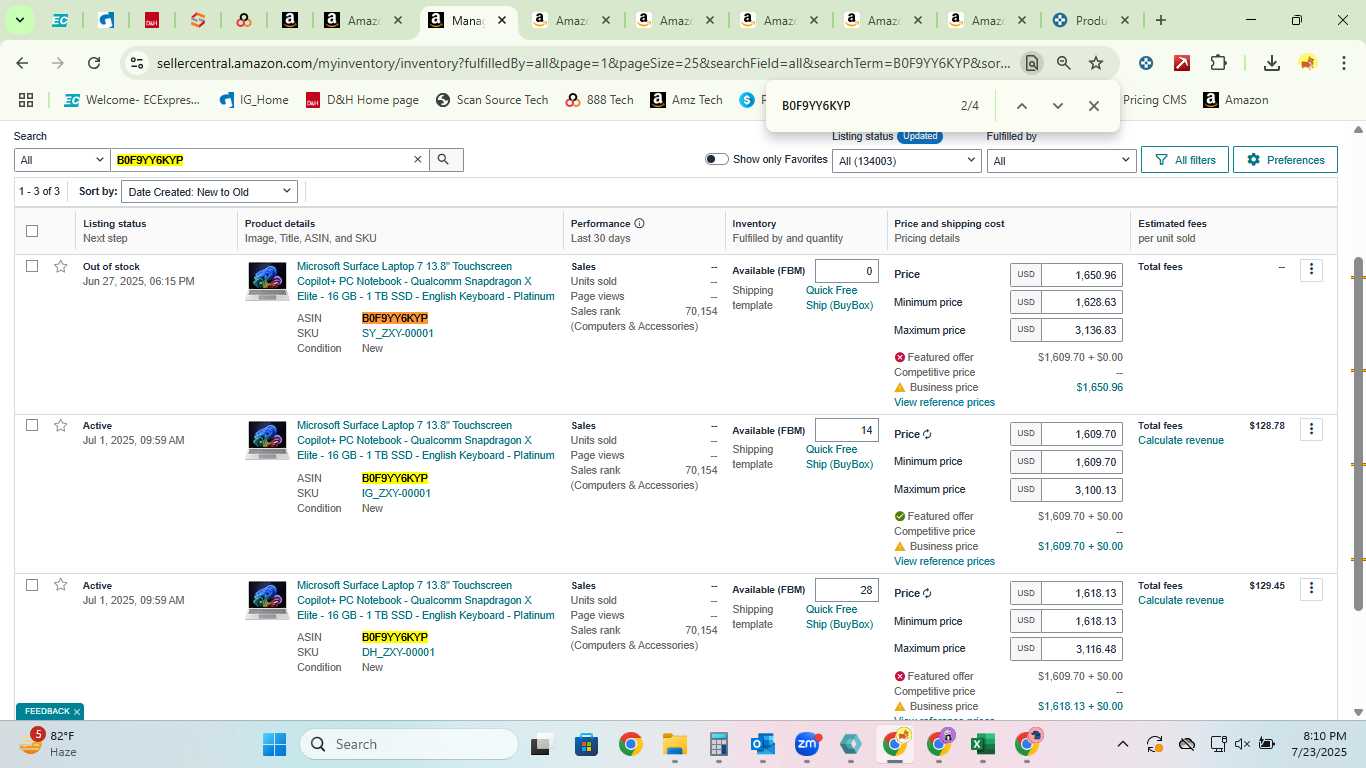Viewport: 1366px width, 768px height.
Task: Open File Explorer from taskbar
Action: tap(675, 744)
